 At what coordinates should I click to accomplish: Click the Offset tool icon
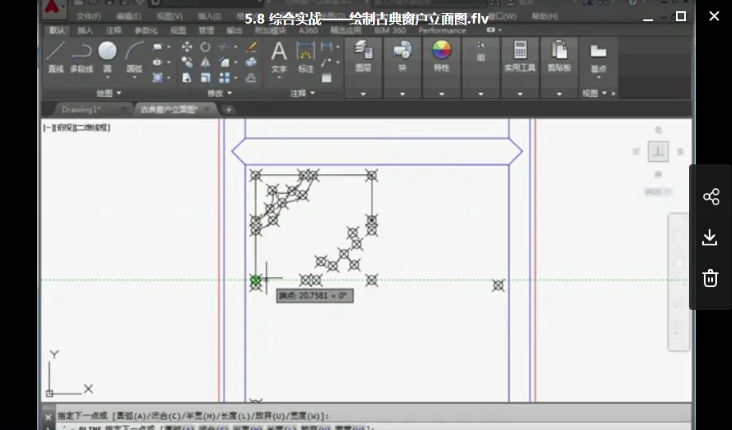(x=251, y=78)
